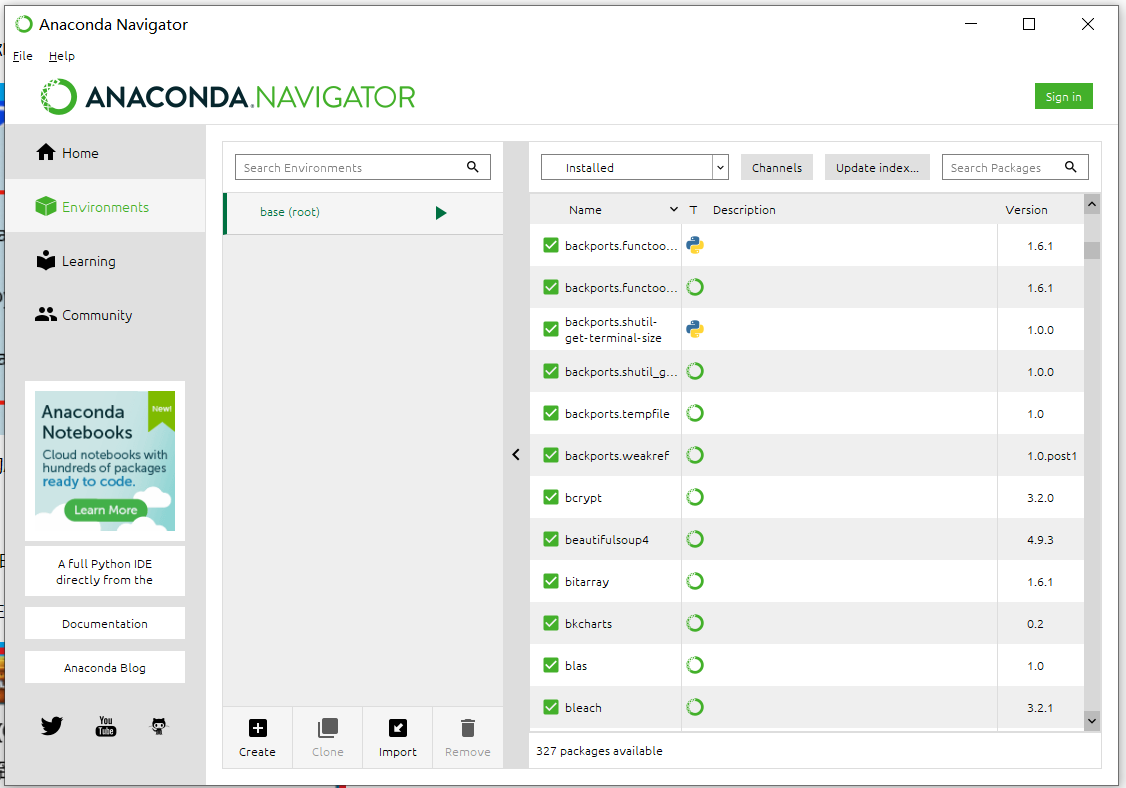The width and height of the screenshot is (1126, 788).
Task: Click conda type icon for backports.tempfile
Action: coord(694,413)
